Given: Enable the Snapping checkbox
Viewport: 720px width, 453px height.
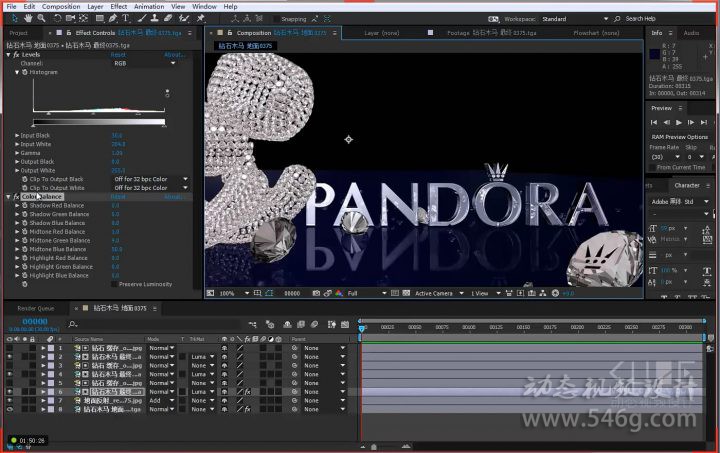Looking at the screenshot, I should pos(276,19).
